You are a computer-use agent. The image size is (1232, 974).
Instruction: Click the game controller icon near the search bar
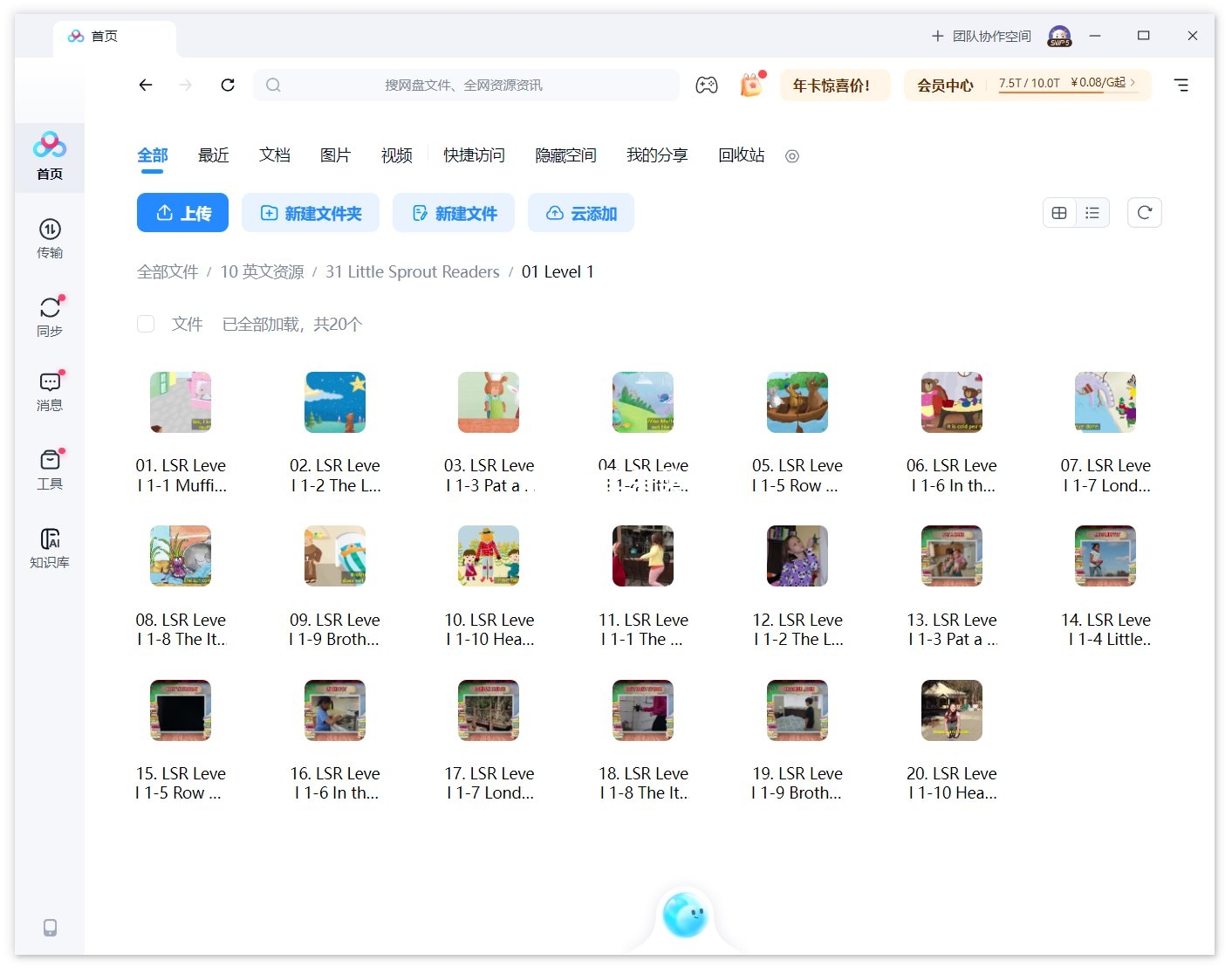[x=707, y=85]
